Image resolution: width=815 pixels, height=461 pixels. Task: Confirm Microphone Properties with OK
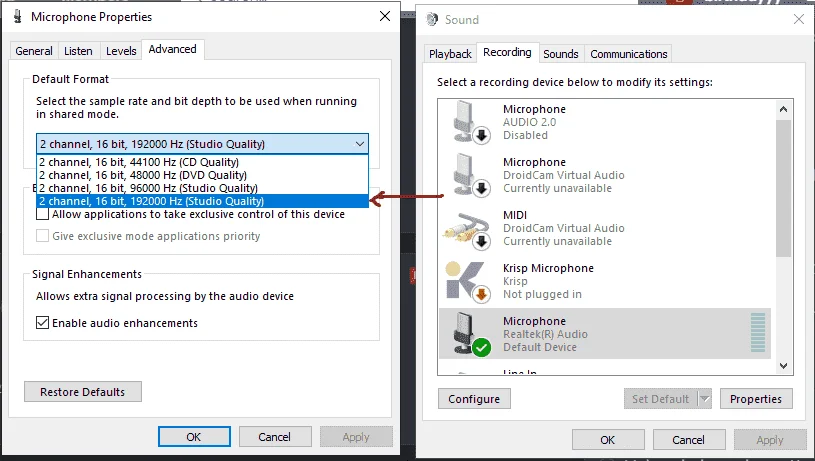click(194, 437)
